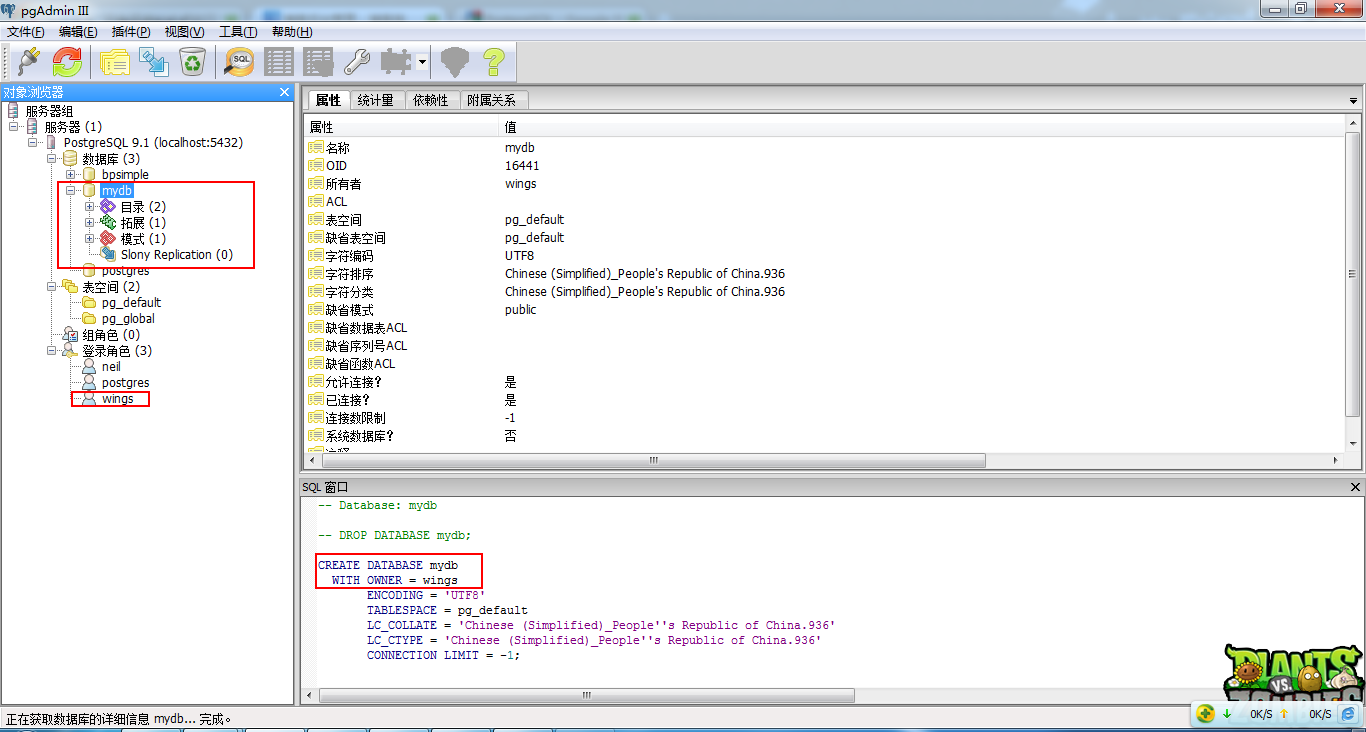Click the plug connection icon in toolbar
The height and width of the screenshot is (732, 1366).
tap(28, 62)
